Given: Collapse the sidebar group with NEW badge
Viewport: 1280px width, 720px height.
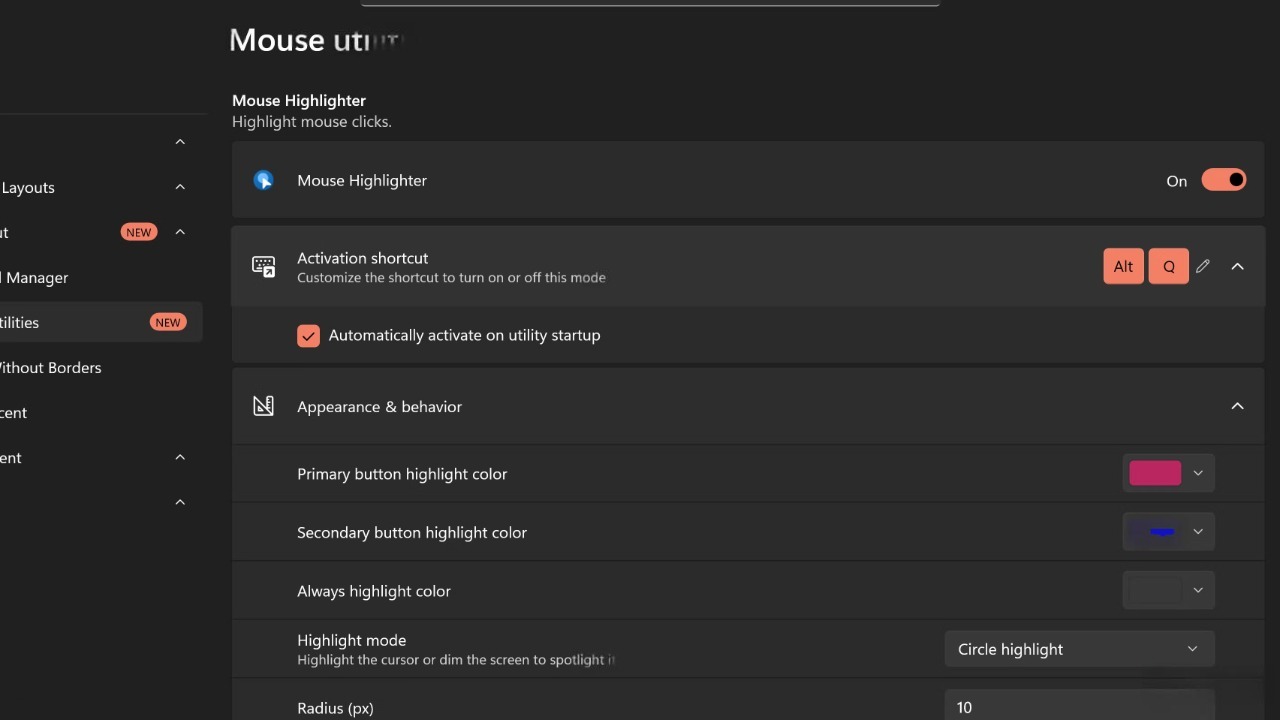Looking at the screenshot, I should click(x=180, y=232).
